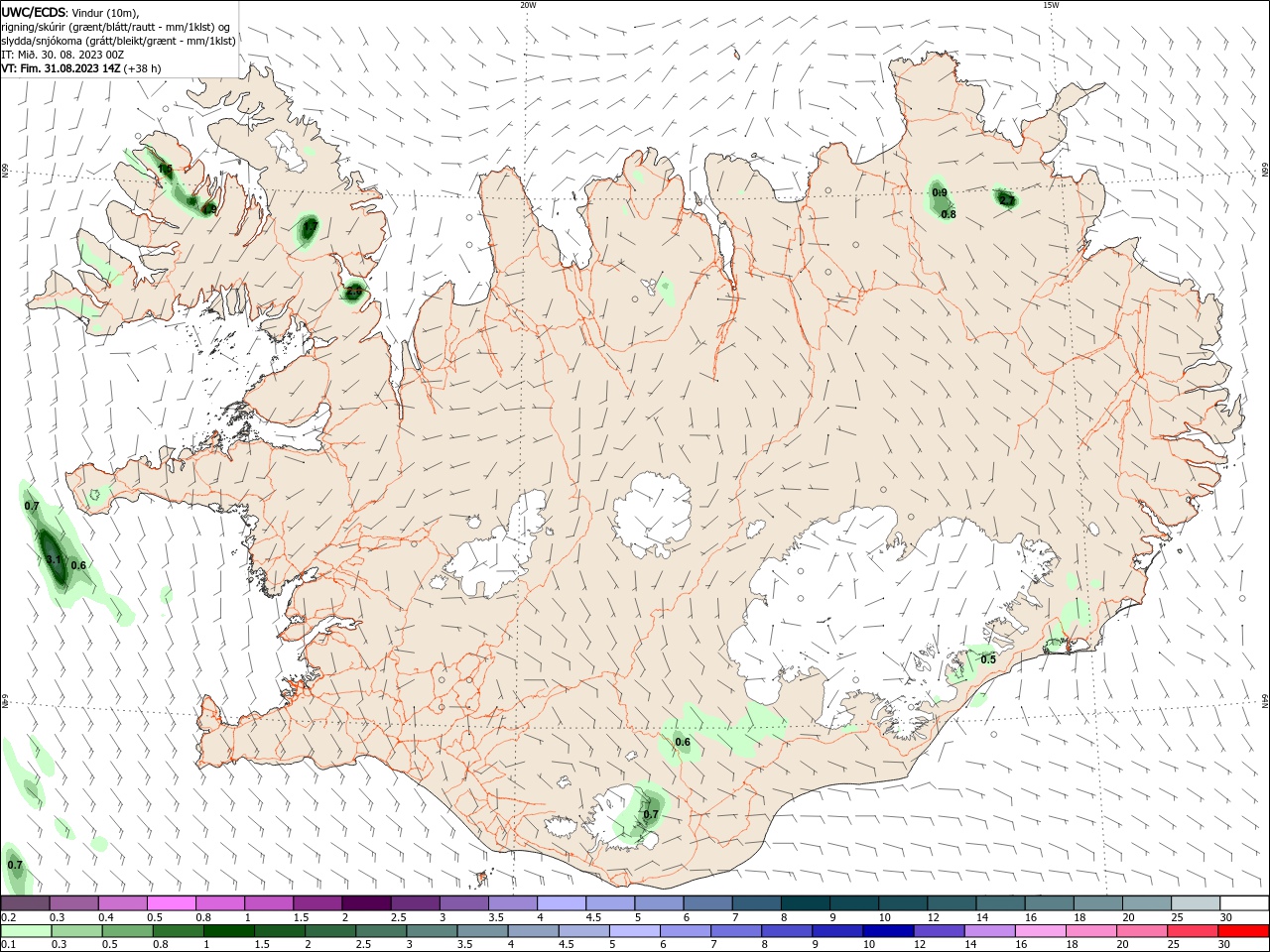The width and height of the screenshot is (1270, 952).
Task: Select the 0.7 value on the southern glacier
Action: tap(651, 814)
